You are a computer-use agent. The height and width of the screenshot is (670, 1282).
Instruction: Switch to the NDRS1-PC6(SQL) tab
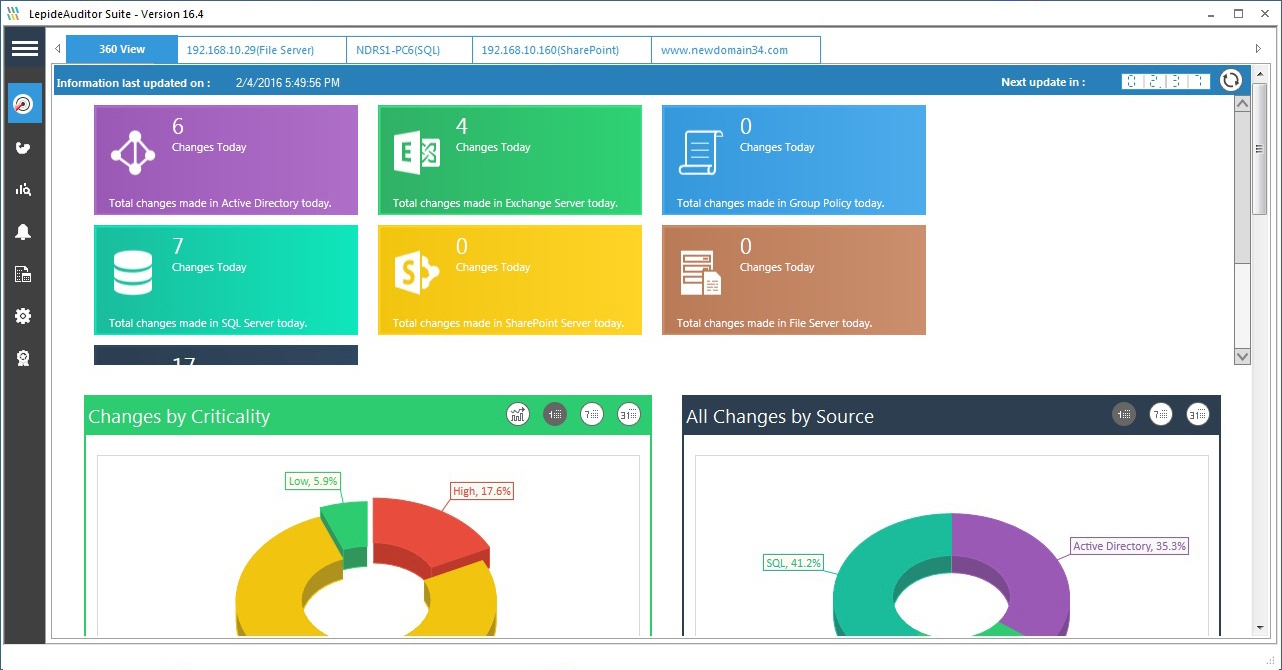click(409, 48)
